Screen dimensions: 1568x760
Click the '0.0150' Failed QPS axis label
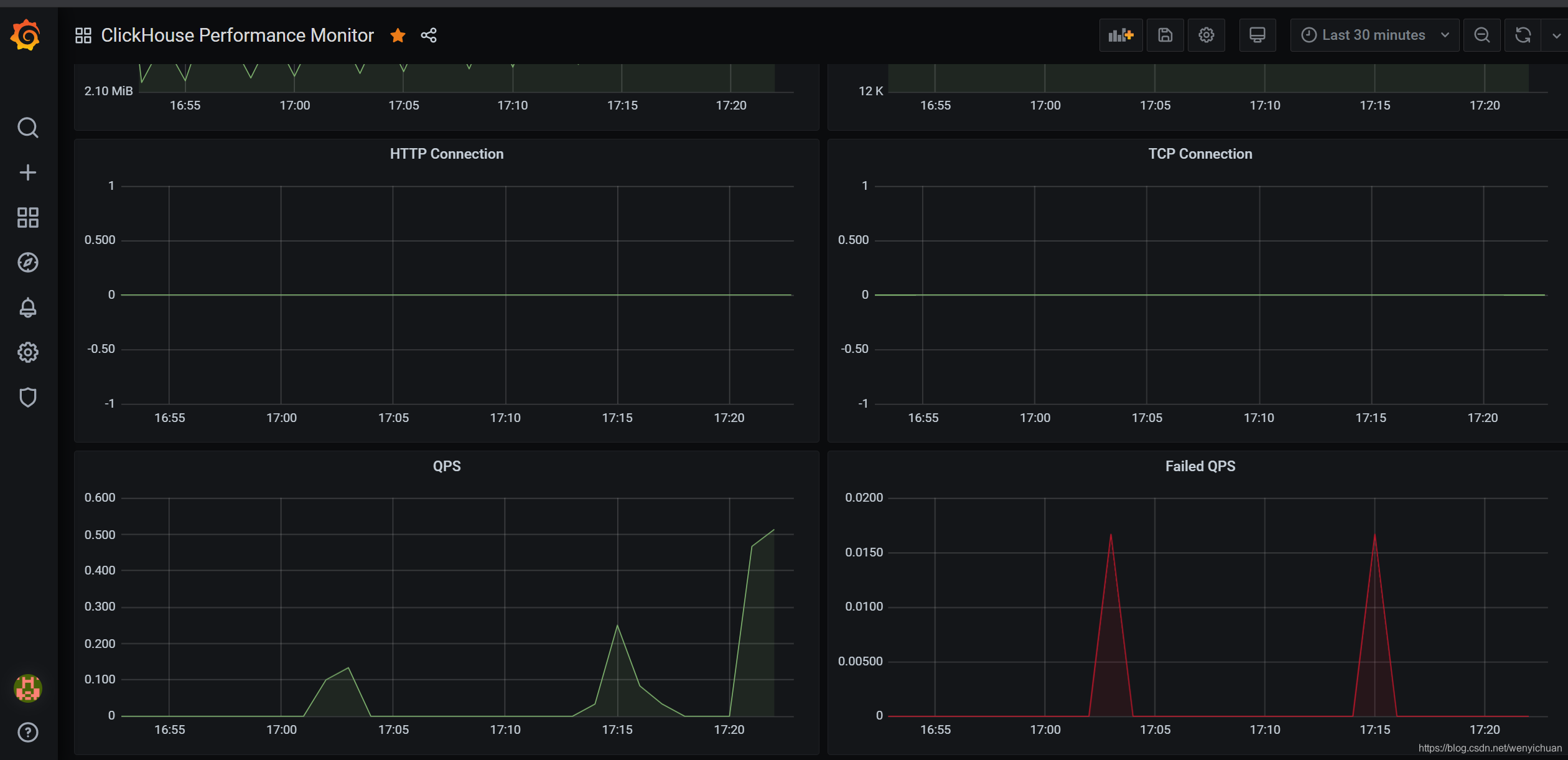[x=864, y=552]
